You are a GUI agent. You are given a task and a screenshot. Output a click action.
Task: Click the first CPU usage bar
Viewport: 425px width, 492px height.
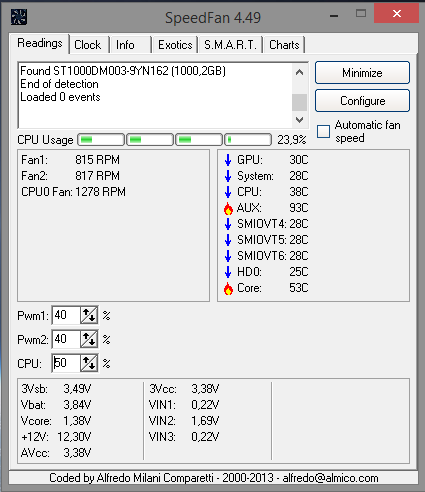pos(101,140)
